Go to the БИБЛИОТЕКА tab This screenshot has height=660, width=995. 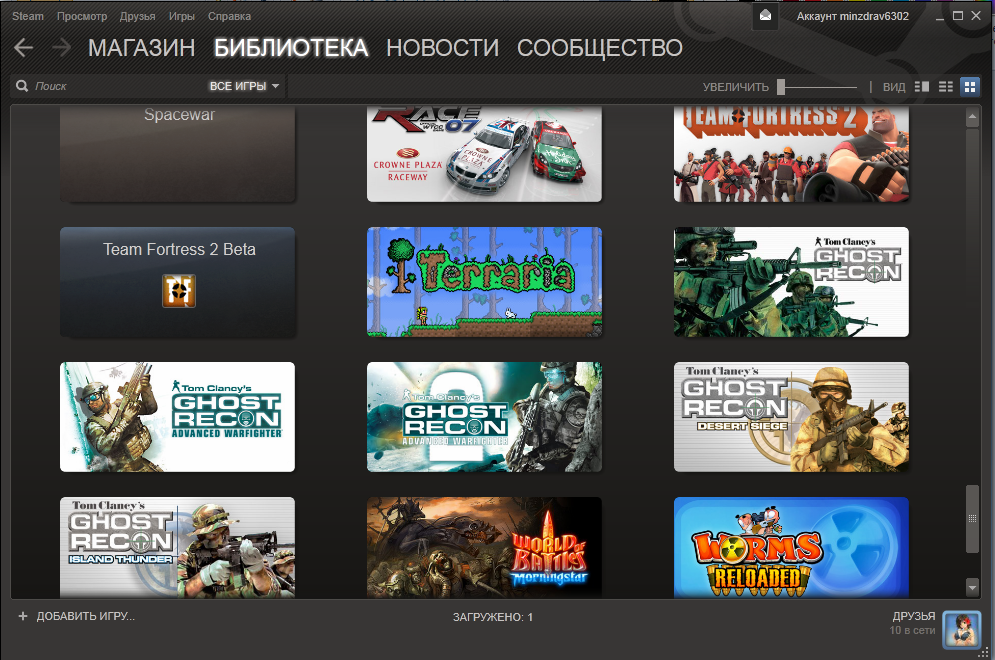291,48
